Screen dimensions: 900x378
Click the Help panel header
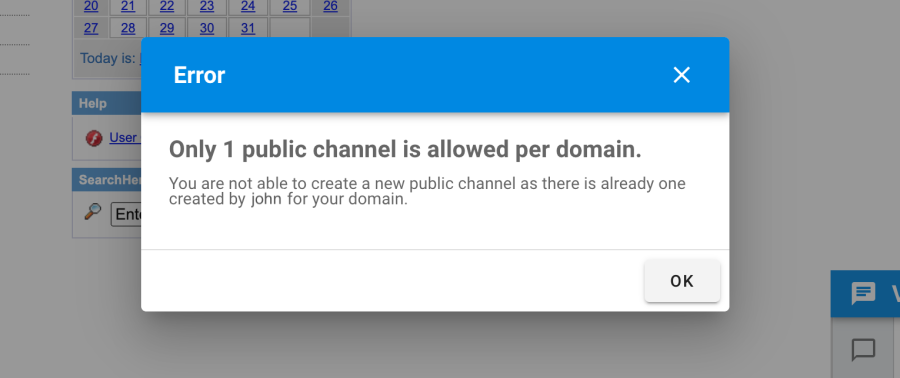107,103
